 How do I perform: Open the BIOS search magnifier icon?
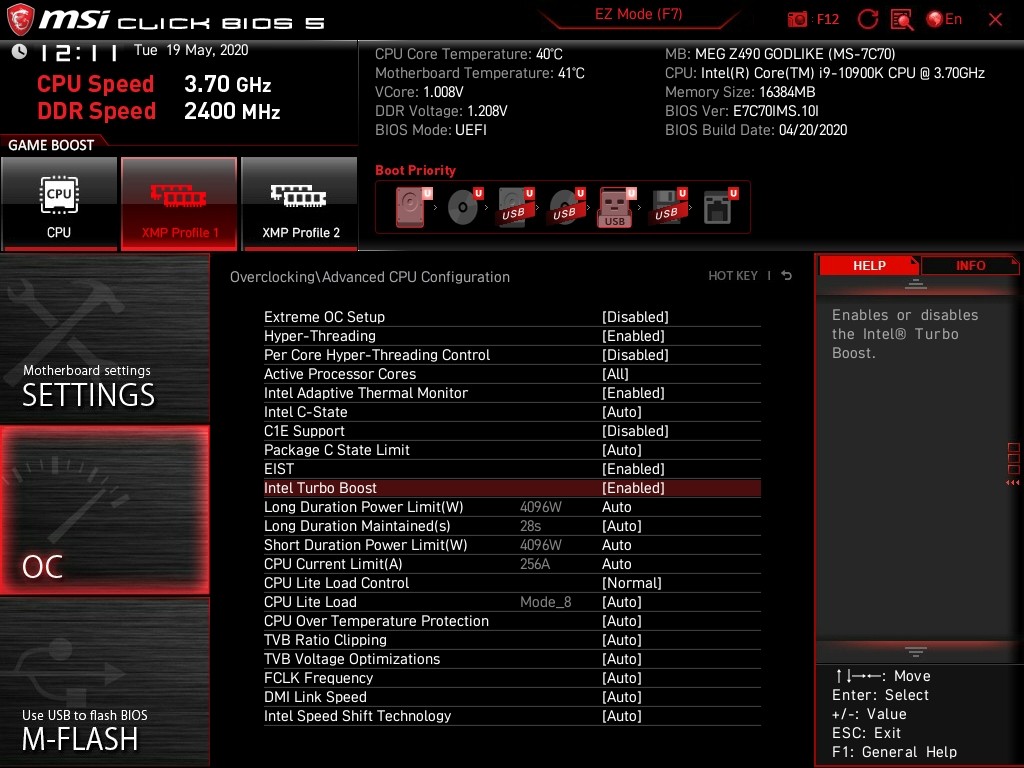coord(901,19)
